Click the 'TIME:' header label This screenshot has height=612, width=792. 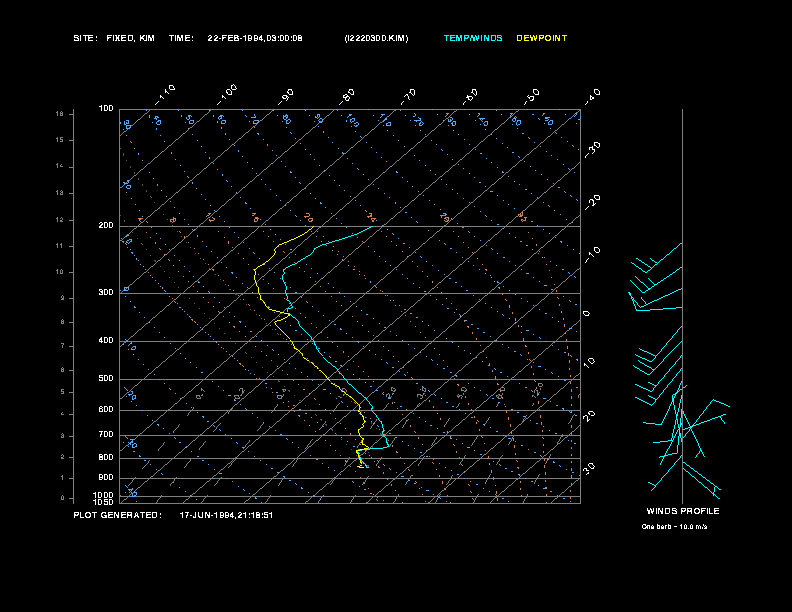(x=181, y=38)
